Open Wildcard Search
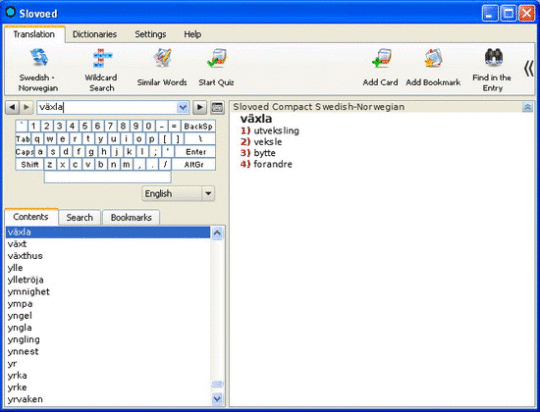 pos(101,70)
